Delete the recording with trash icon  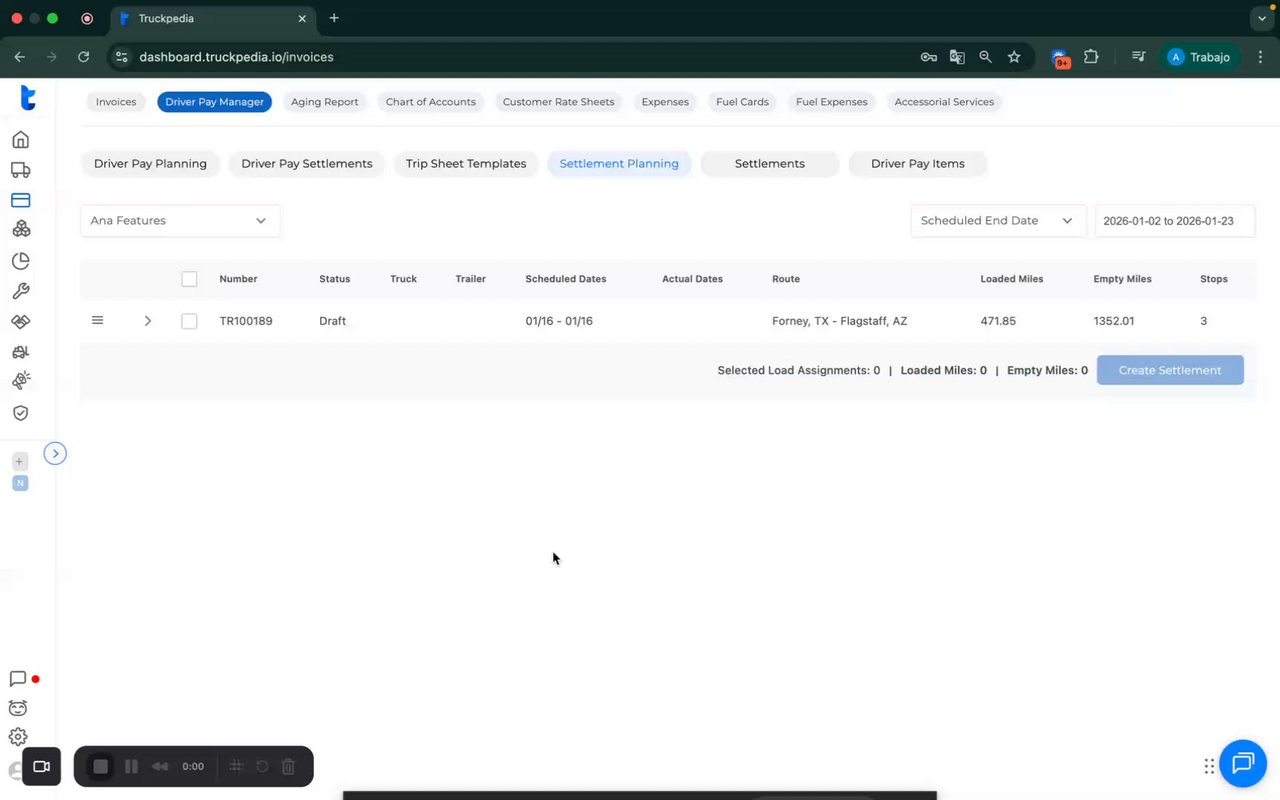point(288,767)
